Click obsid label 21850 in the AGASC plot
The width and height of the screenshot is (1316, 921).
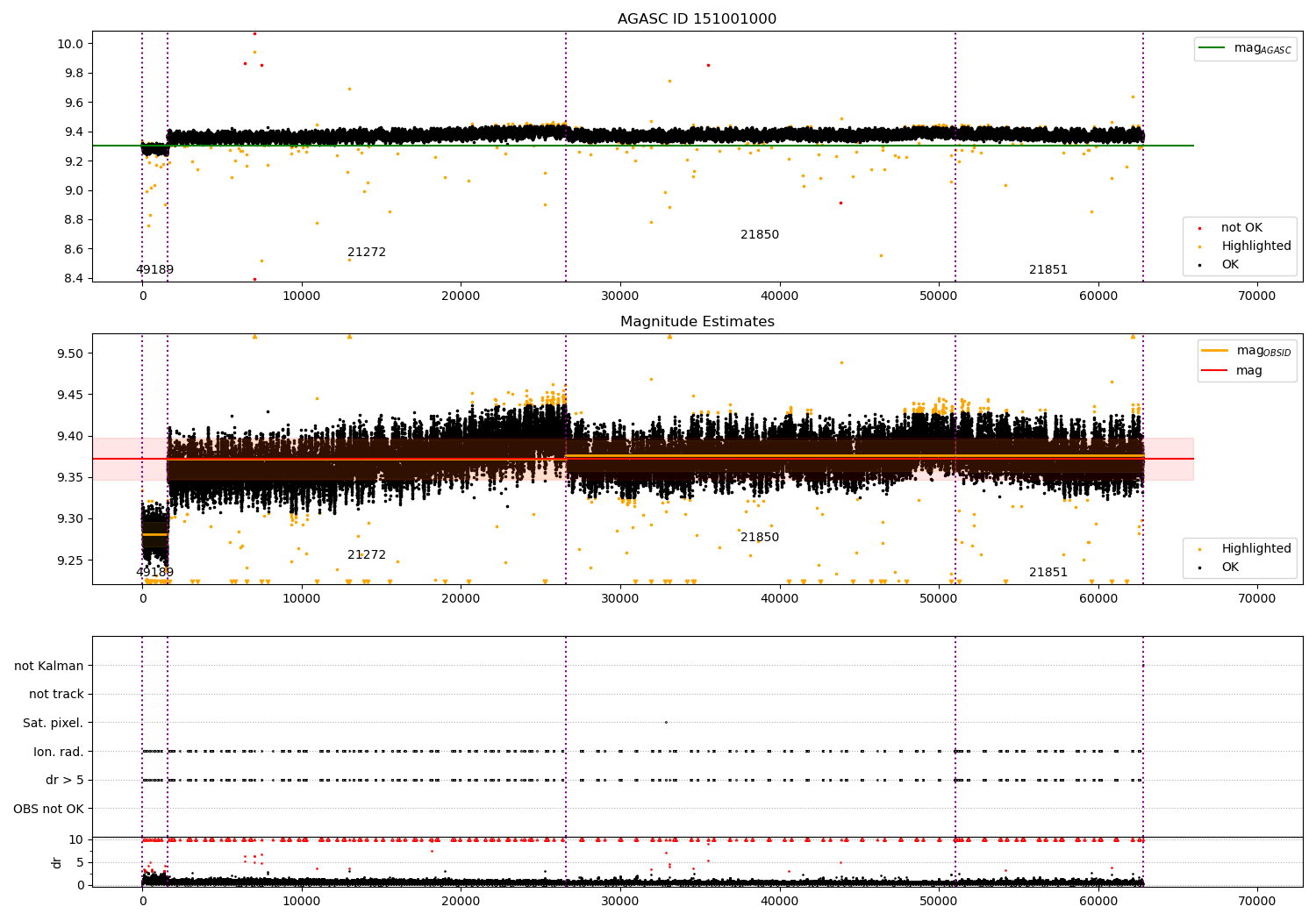click(x=760, y=235)
